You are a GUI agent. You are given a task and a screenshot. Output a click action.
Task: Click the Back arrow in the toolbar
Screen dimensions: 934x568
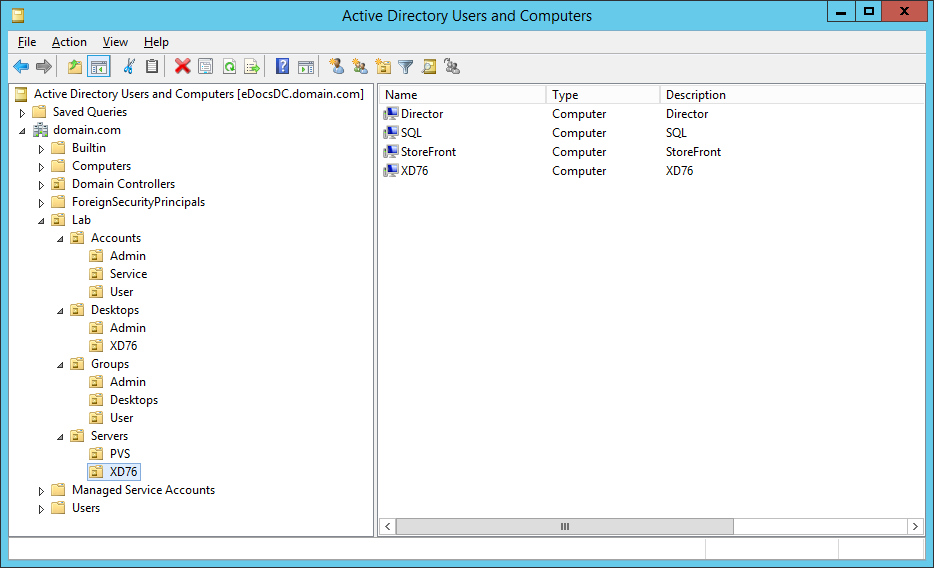coord(21,67)
